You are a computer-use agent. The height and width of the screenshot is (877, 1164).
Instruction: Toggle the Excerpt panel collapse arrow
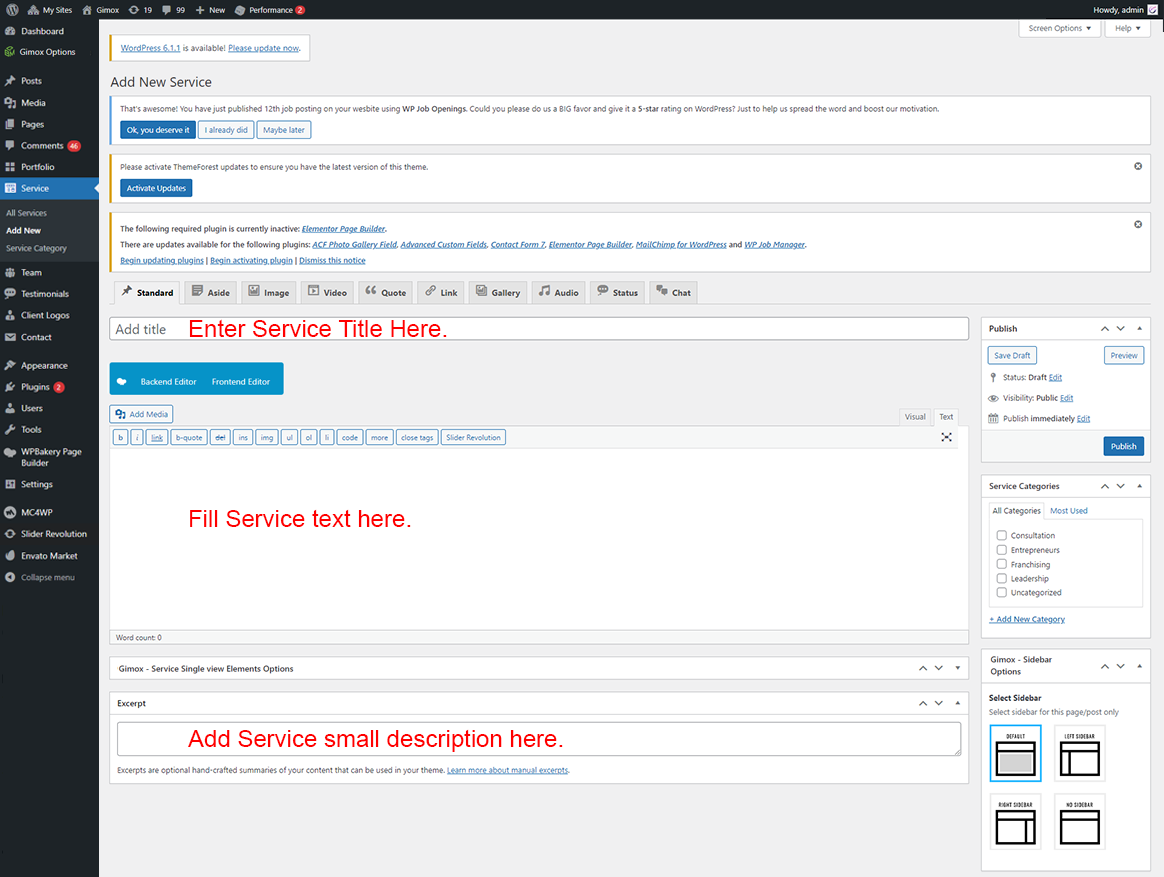point(958,703)
